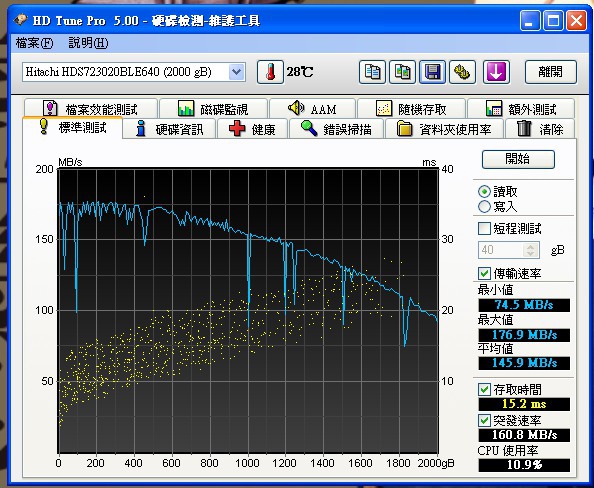Increase short stroke gB spinner value
Screen dimensions: 594x488
pyautogui.click(x=530, y=246)
